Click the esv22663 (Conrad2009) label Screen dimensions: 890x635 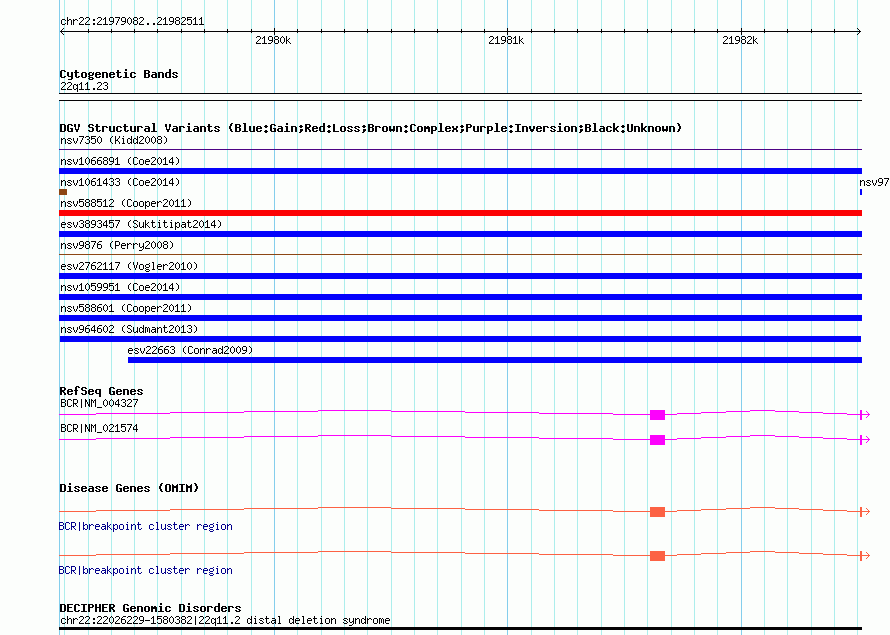click(x=190, y=350)
